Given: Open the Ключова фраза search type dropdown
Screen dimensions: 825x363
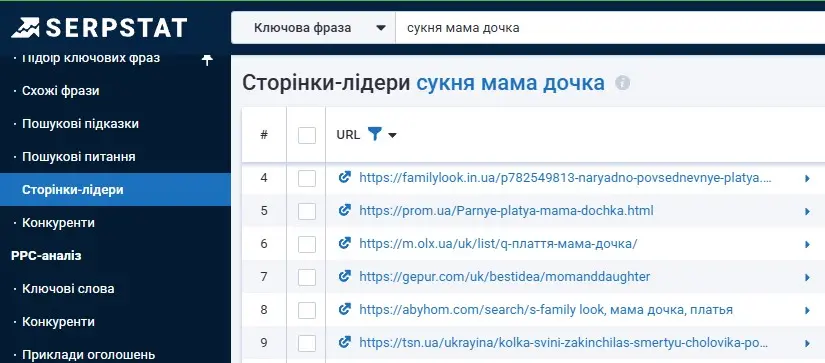Looking at the screenshot, I should click(x=314, y=28).
